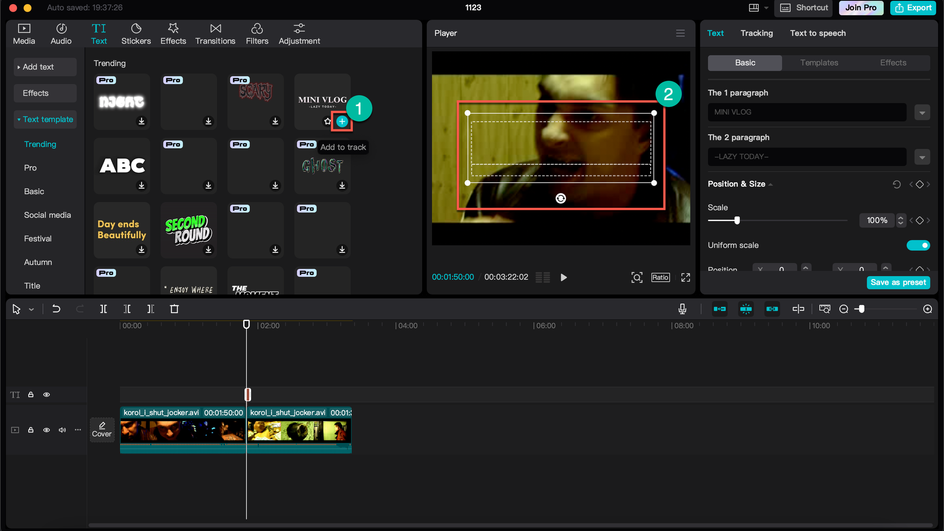Collapse the Text template section
Image resolution: width=944 pixels, height=531 pixels.
[45, 119]
